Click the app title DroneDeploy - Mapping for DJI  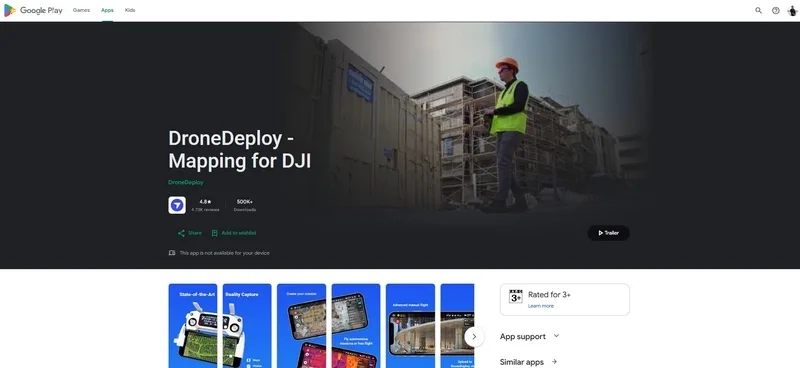point(240,150)
